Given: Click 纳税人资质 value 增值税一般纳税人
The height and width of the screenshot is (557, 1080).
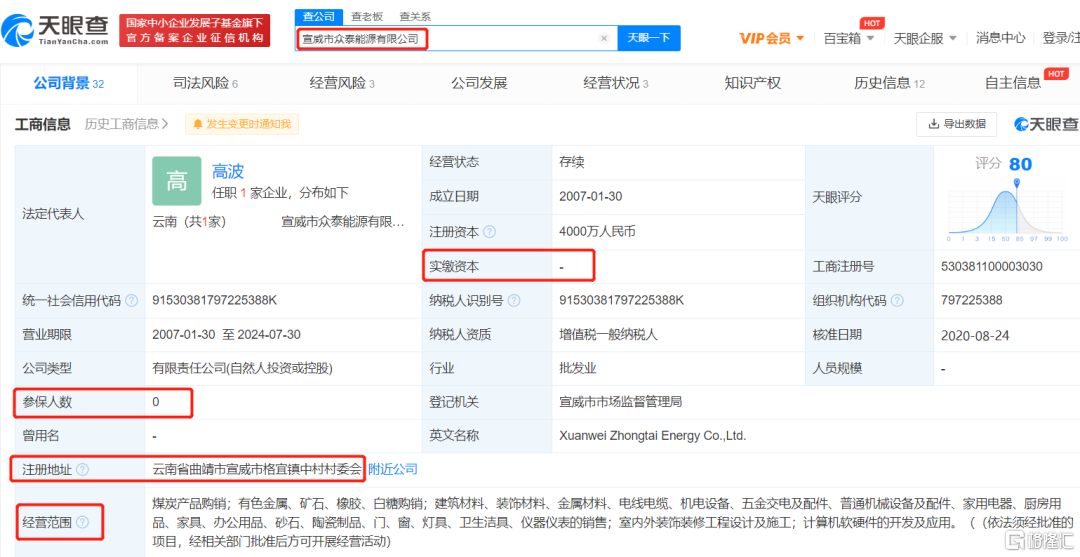Looking at the screenshot, I should 609,335.
